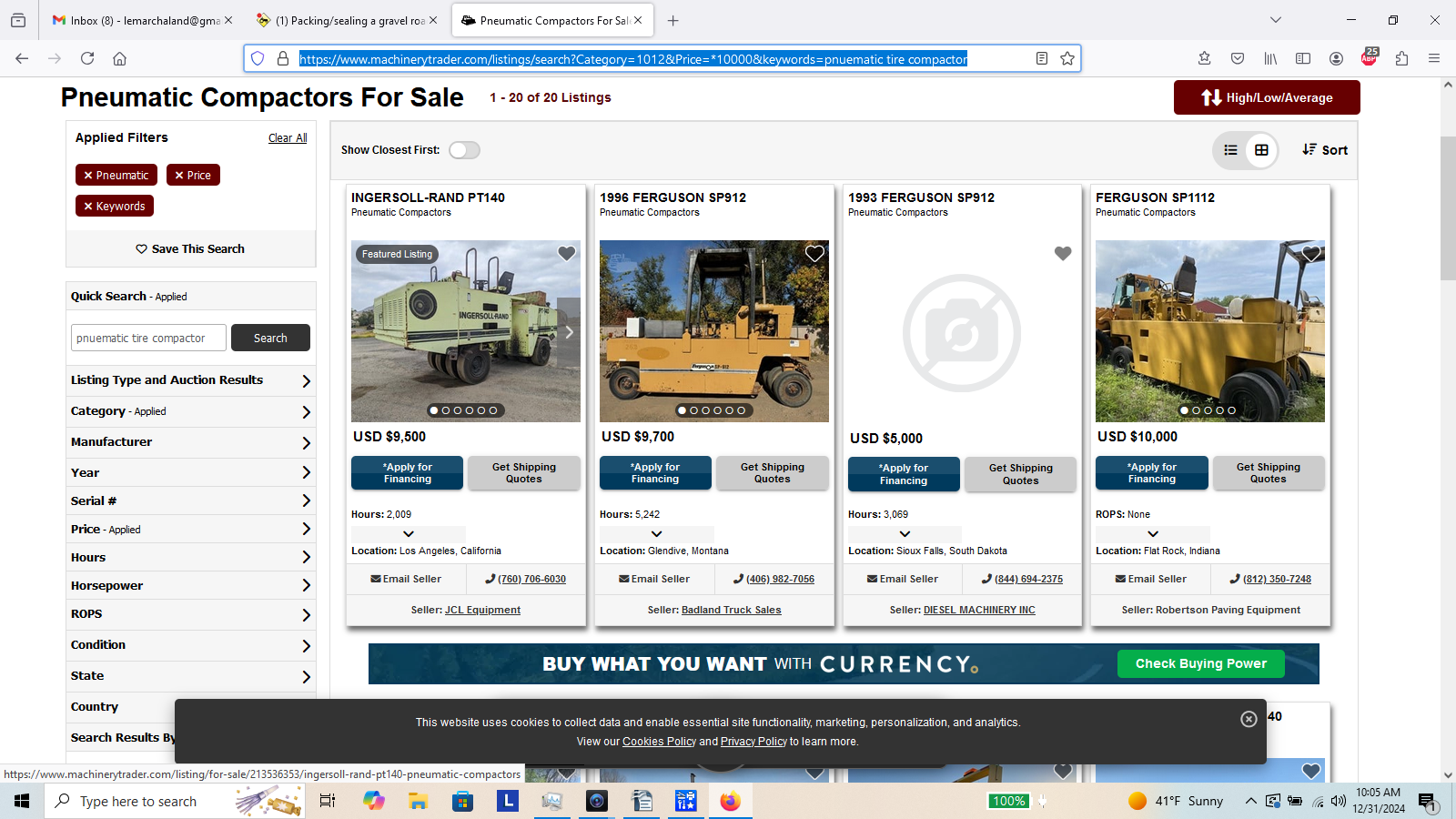Click Check Buying Power banner button
This screenshot has height=819, width=1456.
1200,663
